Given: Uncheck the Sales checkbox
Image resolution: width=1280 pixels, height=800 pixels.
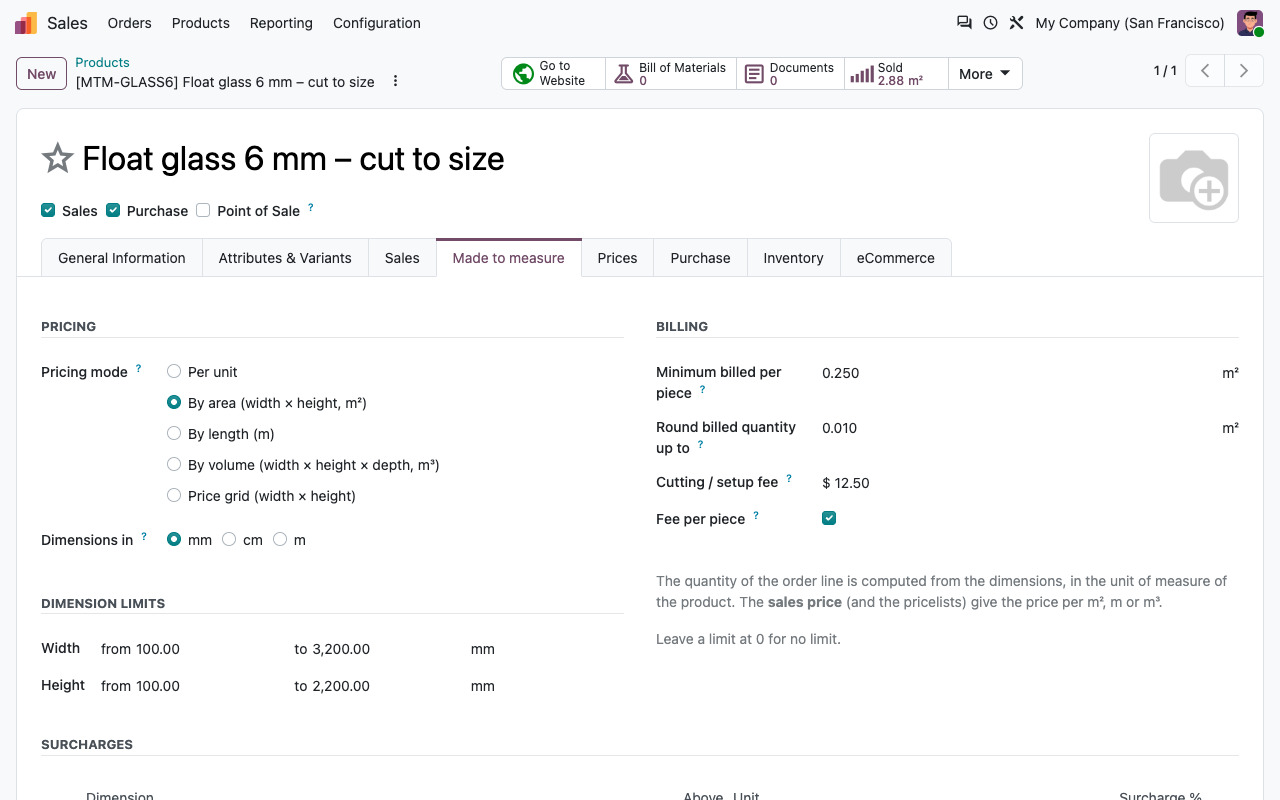Looking at the screenshot, I should pyautogui.click(x=48, y=210).
